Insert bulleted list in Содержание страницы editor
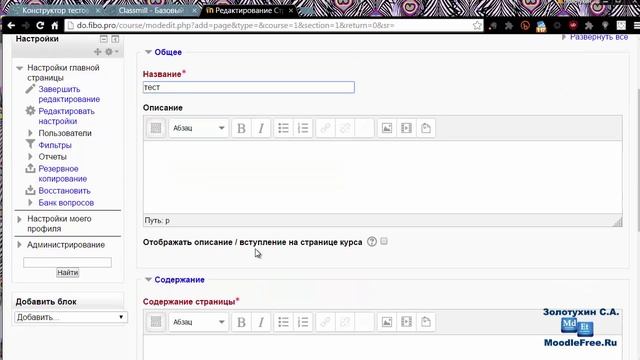 (283, 322)
